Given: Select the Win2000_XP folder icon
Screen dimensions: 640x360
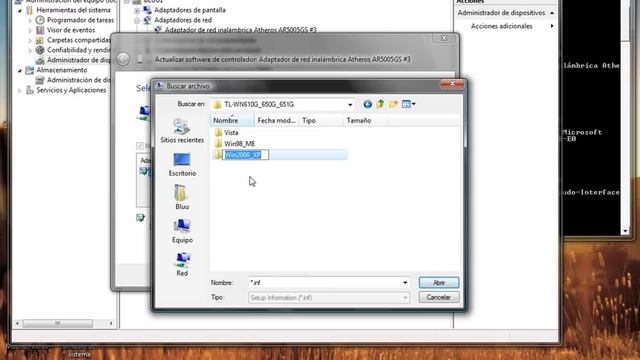Looking at the screenshot, I should [x=218, y=155].
